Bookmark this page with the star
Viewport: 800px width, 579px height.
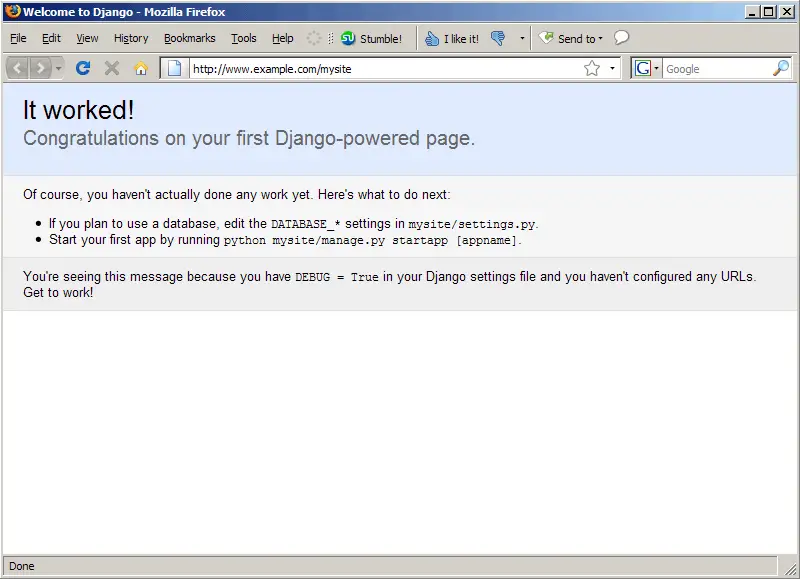592,68
